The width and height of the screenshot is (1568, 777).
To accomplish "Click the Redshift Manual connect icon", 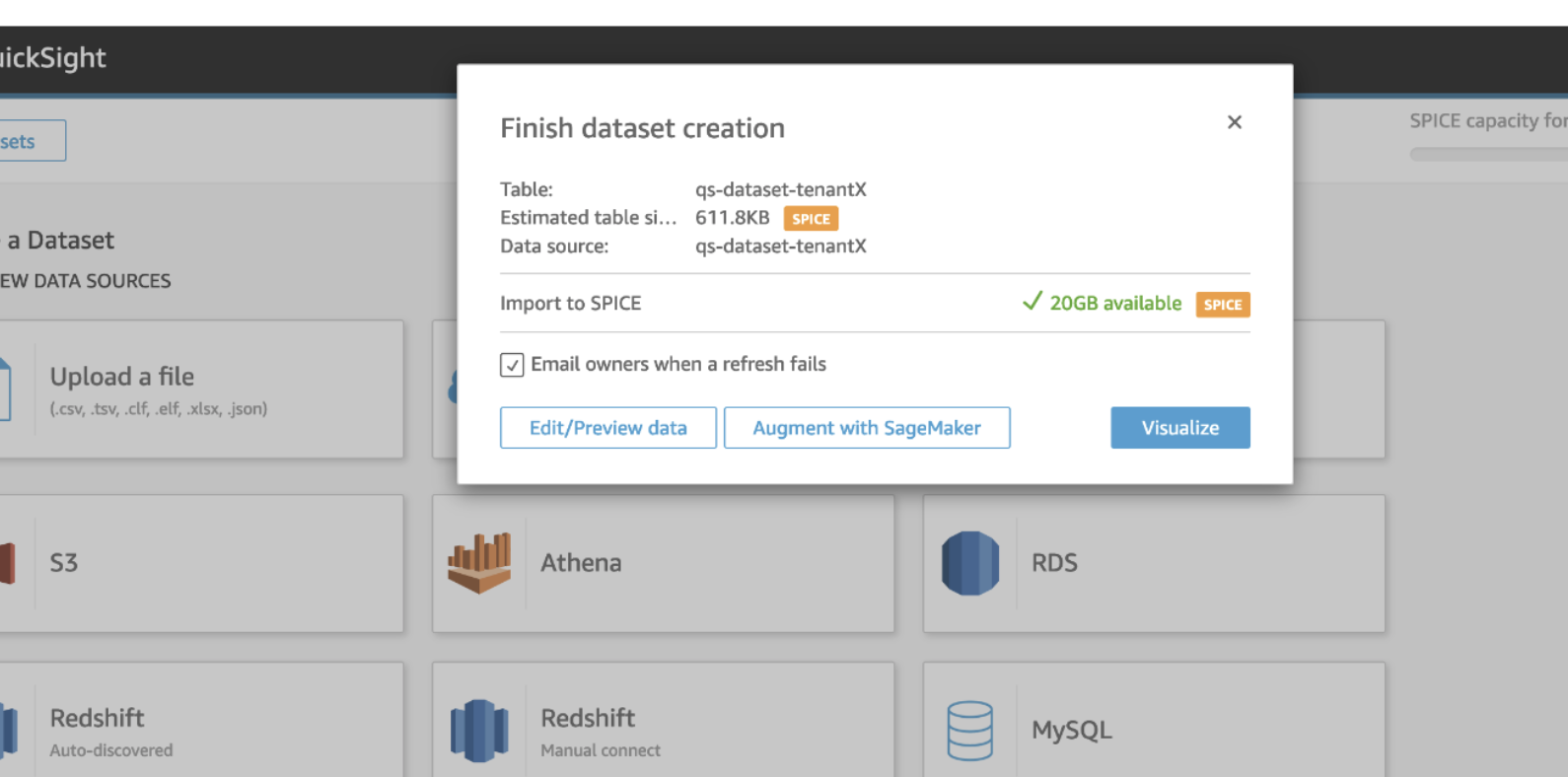I will pyautogui.click(x=479, y=731).
